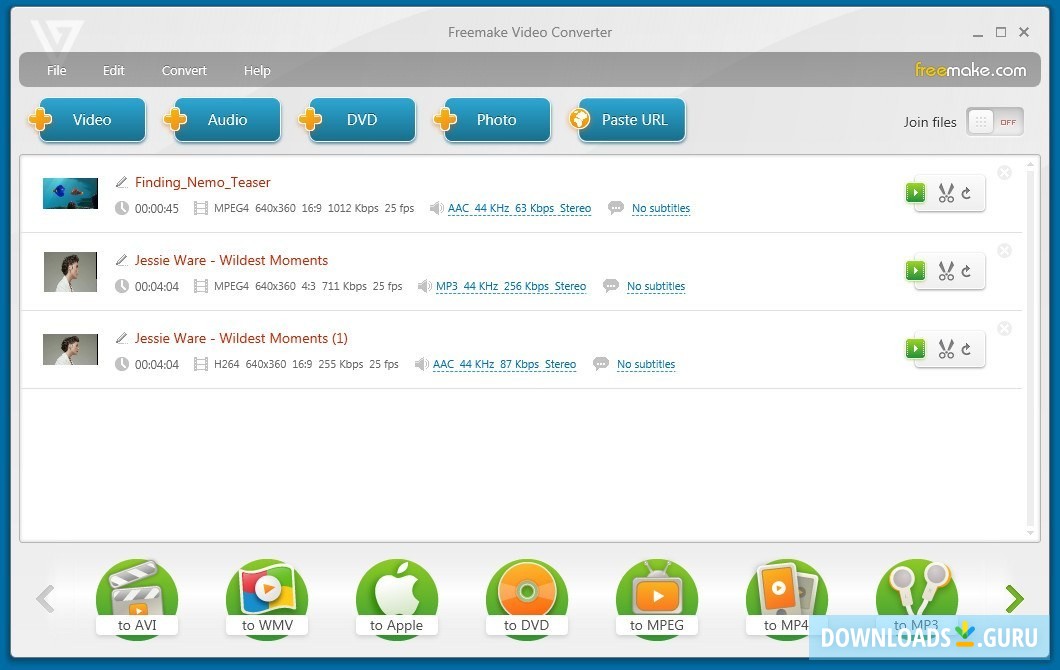Select the Finding_Nemo_Teaser thumbnail
1060x670 pixels.
coord(70,193)
